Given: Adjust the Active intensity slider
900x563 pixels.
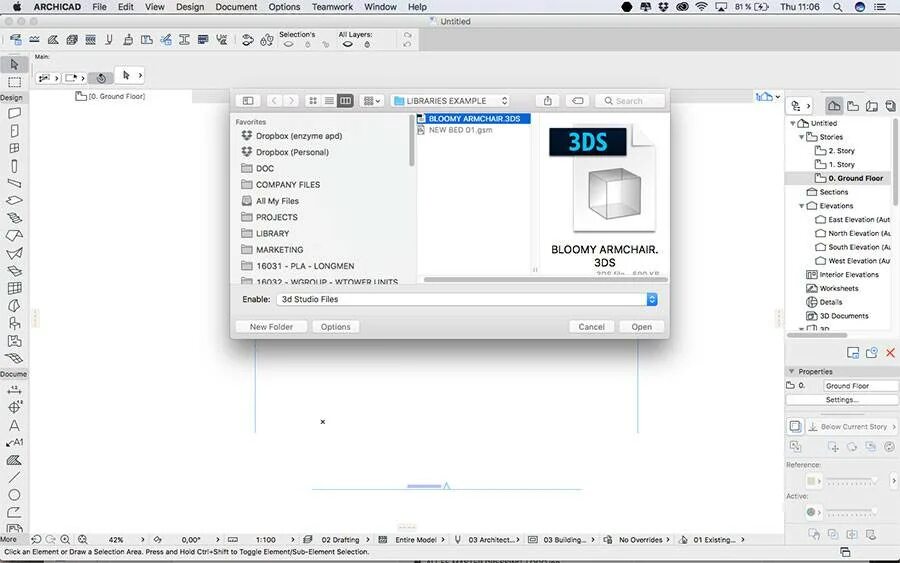Looking at the screenshot, I should click(852, 511).
